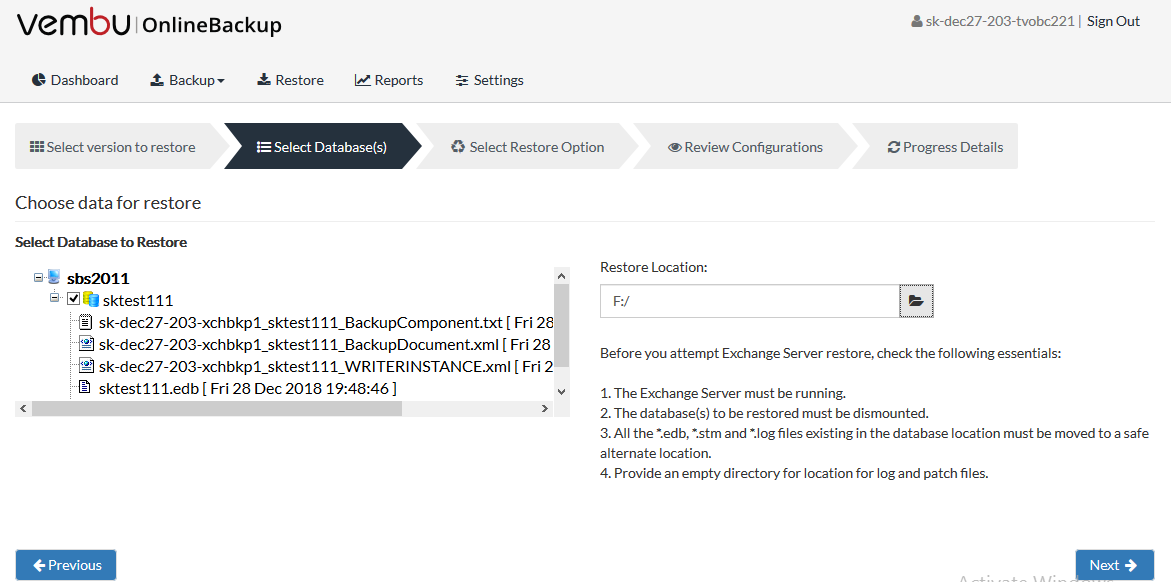Viewport: 1171px width, 582px height.
Task: Click the '*.edb, *.stm and *.log files' instruction
Action: tap(875, 443)
